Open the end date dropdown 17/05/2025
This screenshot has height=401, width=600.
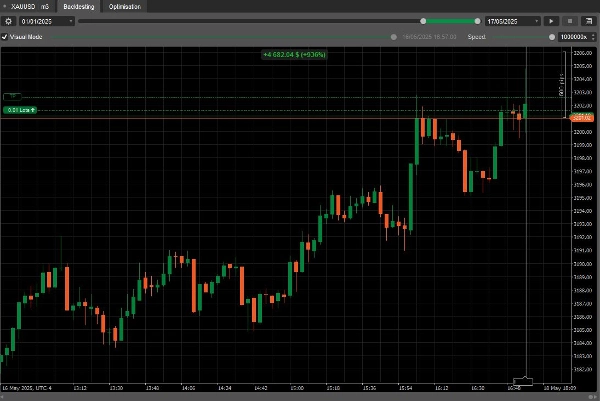coord(512,20)
